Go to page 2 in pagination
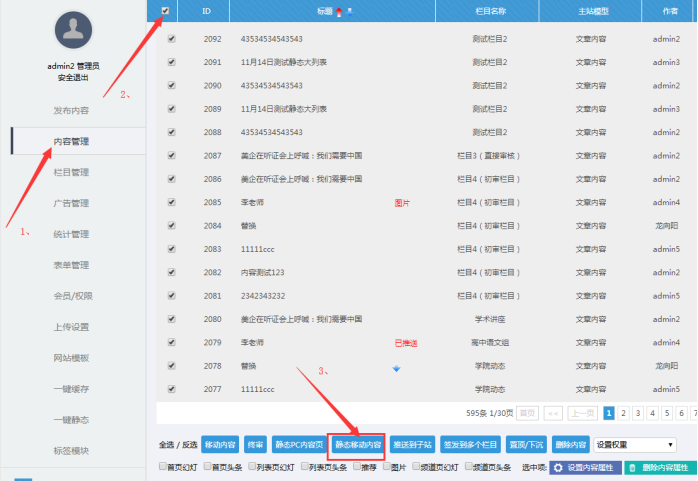The height and width of the screenshot is (481, 698). (x=623, y=412)
